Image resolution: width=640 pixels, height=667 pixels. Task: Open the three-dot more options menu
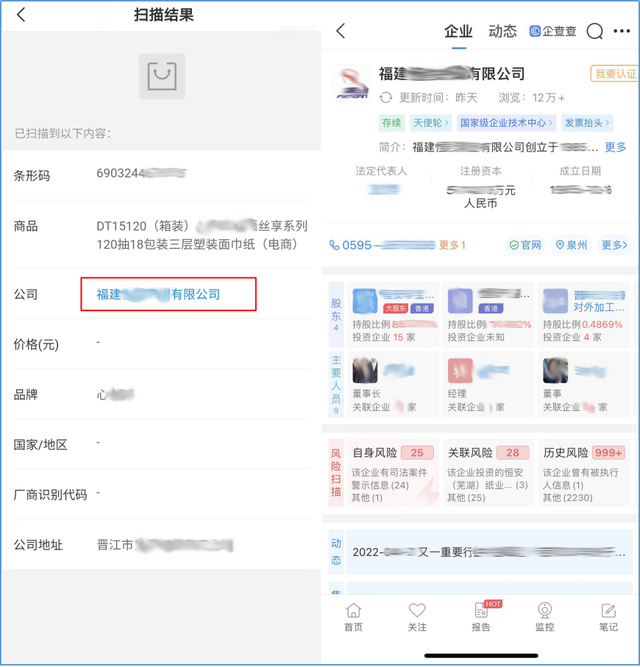[622, 31]
